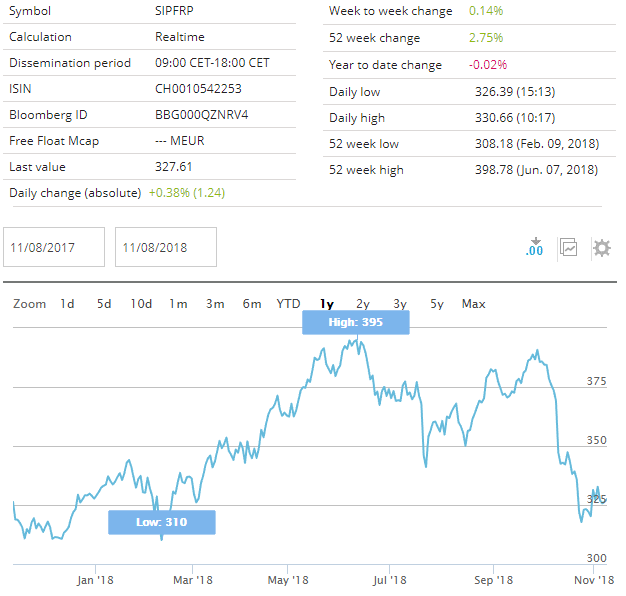Set zoom range to 3m
Screen dimensions: 626x596
[x=215, y=304]
